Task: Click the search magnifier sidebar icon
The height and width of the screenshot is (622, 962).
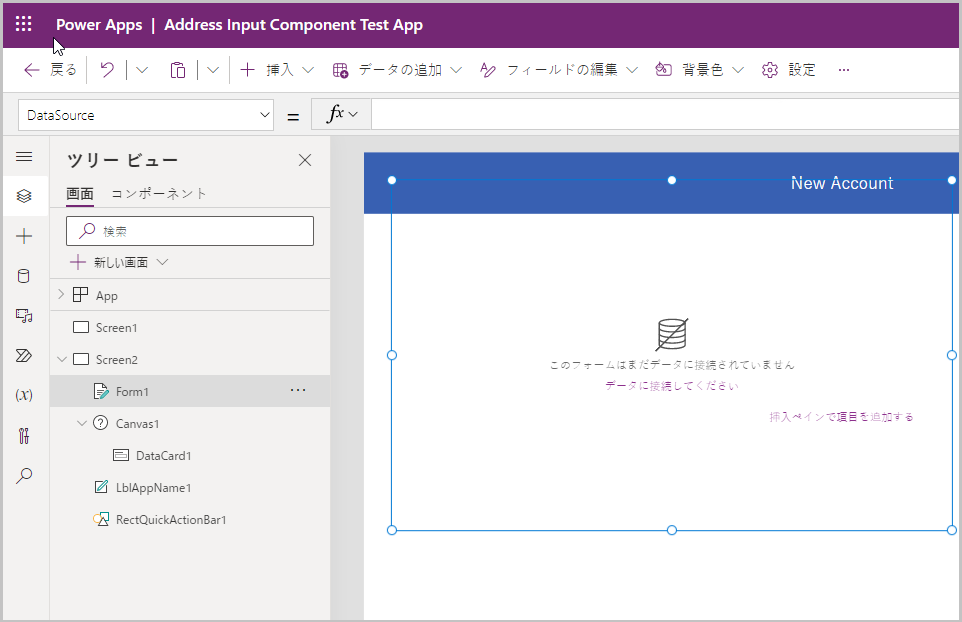Action: [x=24, y=475]
